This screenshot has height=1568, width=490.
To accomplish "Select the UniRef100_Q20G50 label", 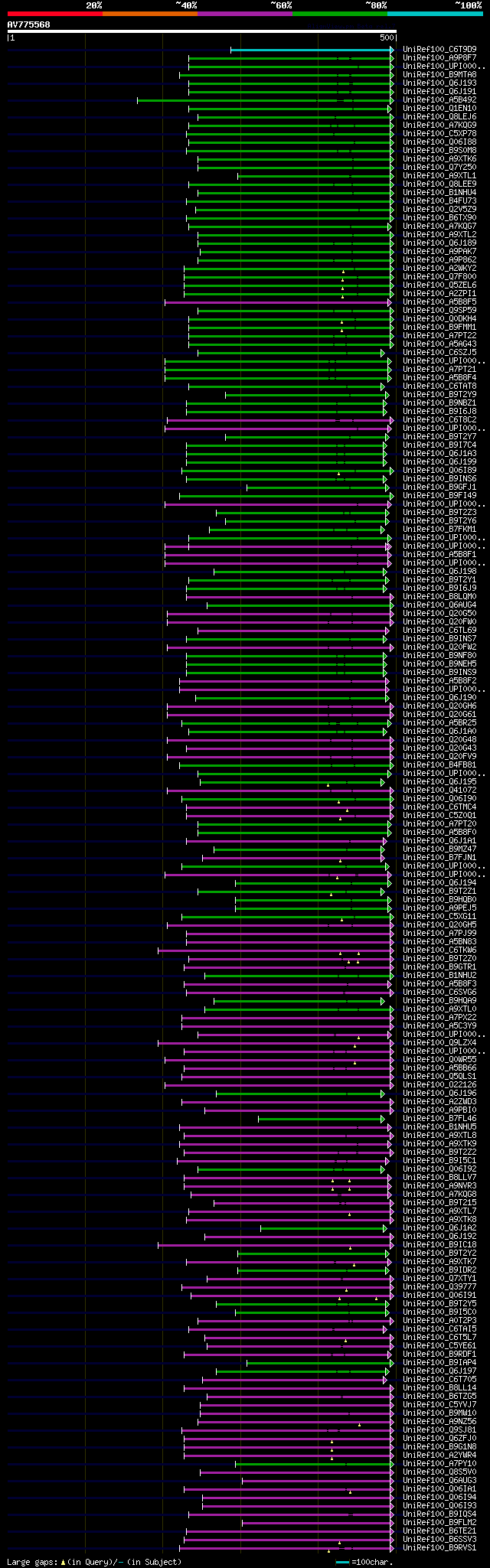I will [x=439, y=614].
